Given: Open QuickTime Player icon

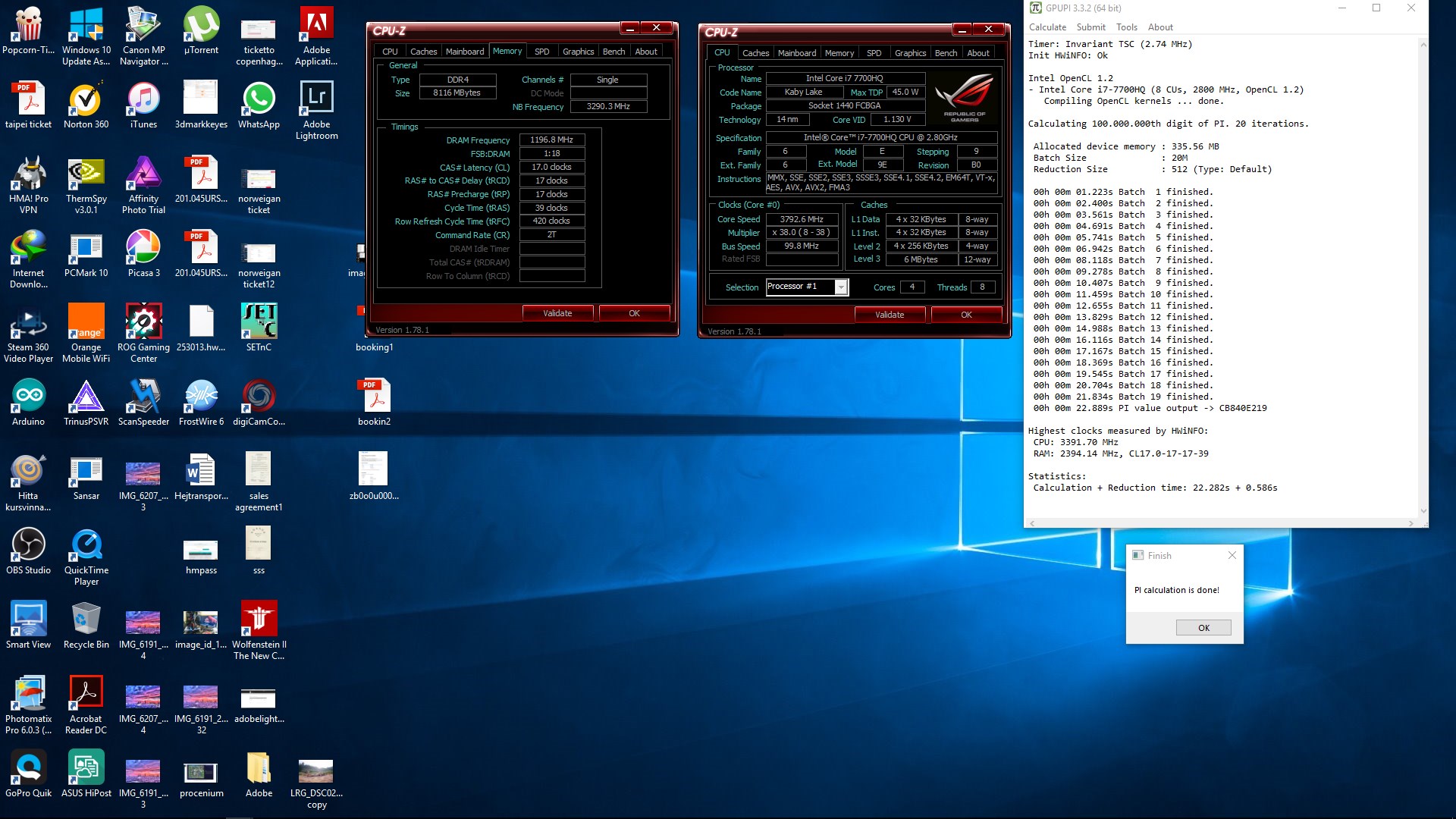Looking at the screenshot, I should 86,557.
